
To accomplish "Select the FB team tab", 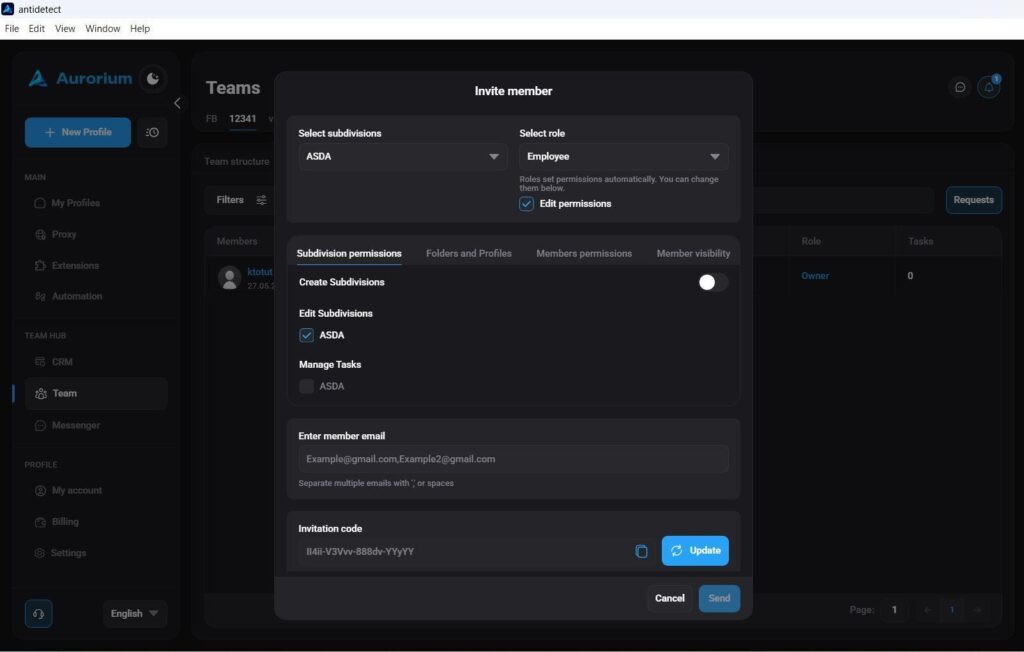I will coord(211,119).
